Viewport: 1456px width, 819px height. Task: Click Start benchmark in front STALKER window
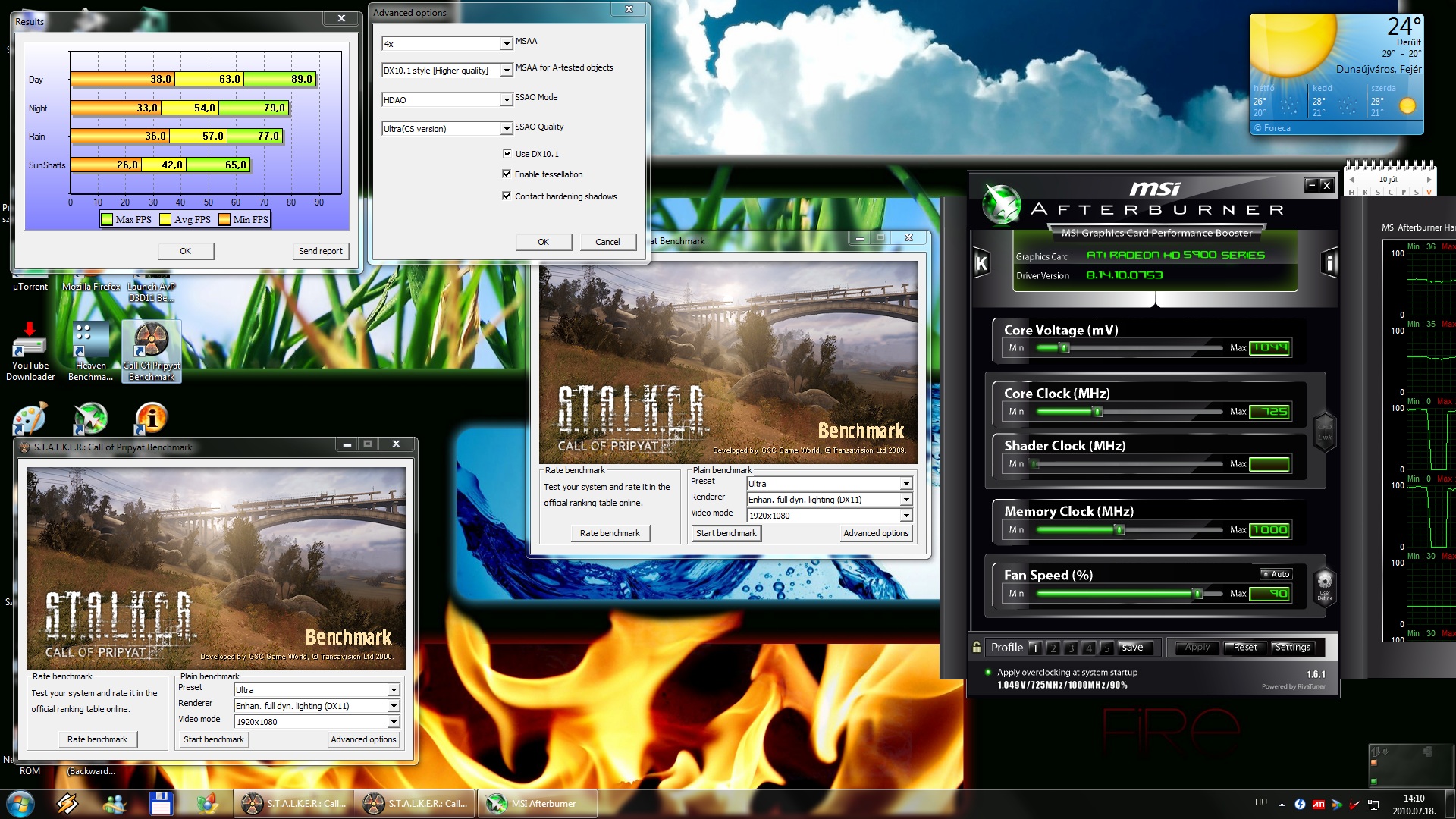tap(214, 739)
